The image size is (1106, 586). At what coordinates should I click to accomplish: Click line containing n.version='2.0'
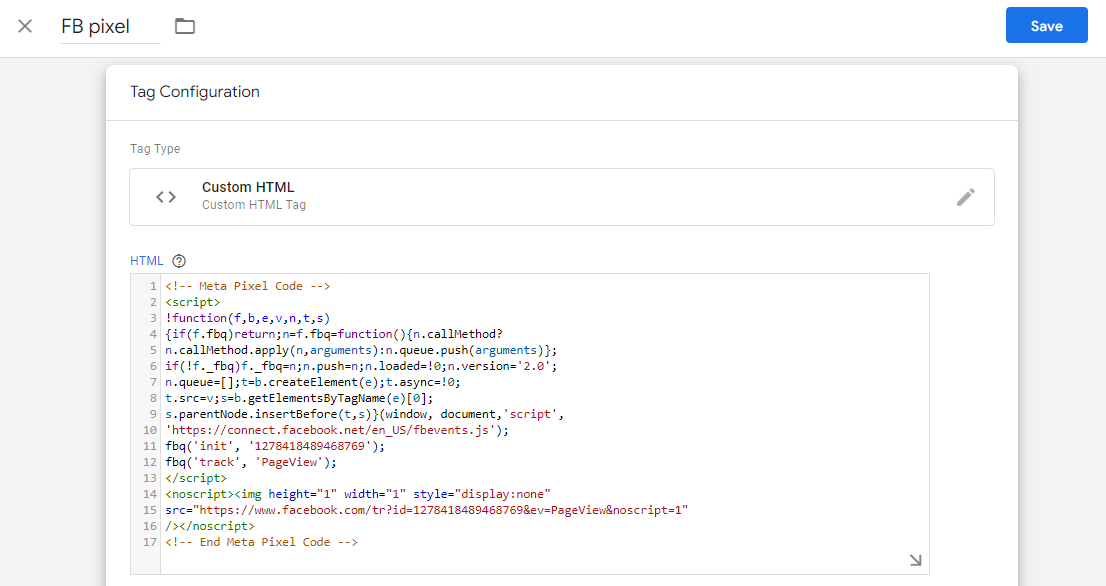[361, 367]
